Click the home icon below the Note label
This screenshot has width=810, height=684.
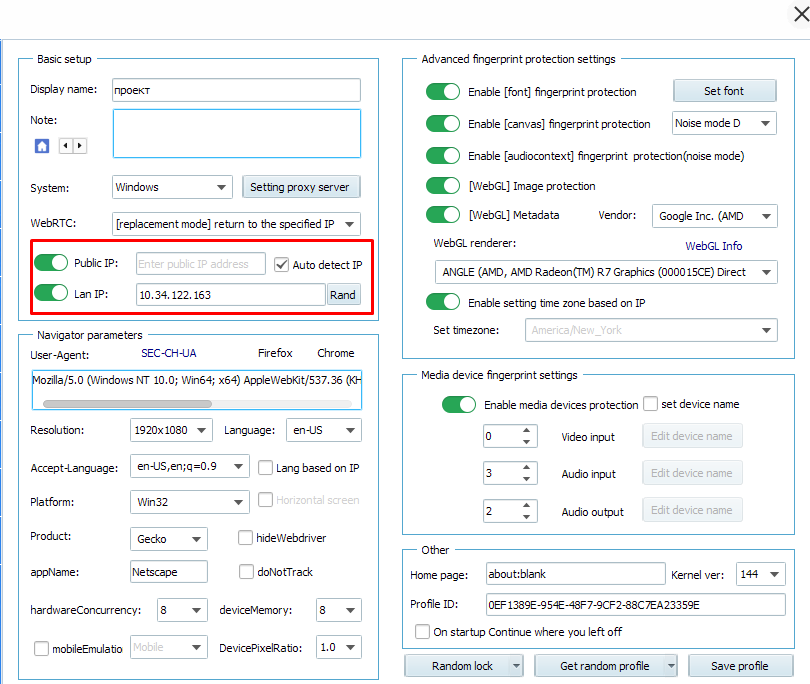40,144
